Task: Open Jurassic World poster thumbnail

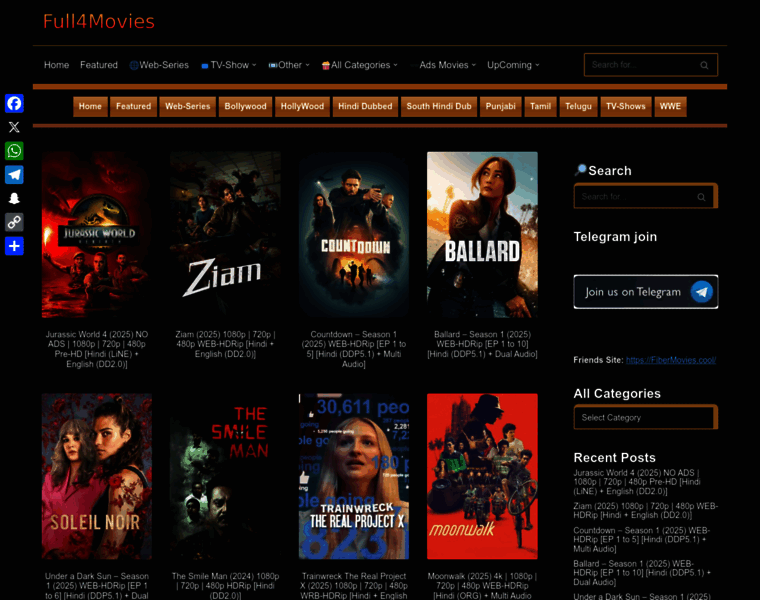Action: 97,235
